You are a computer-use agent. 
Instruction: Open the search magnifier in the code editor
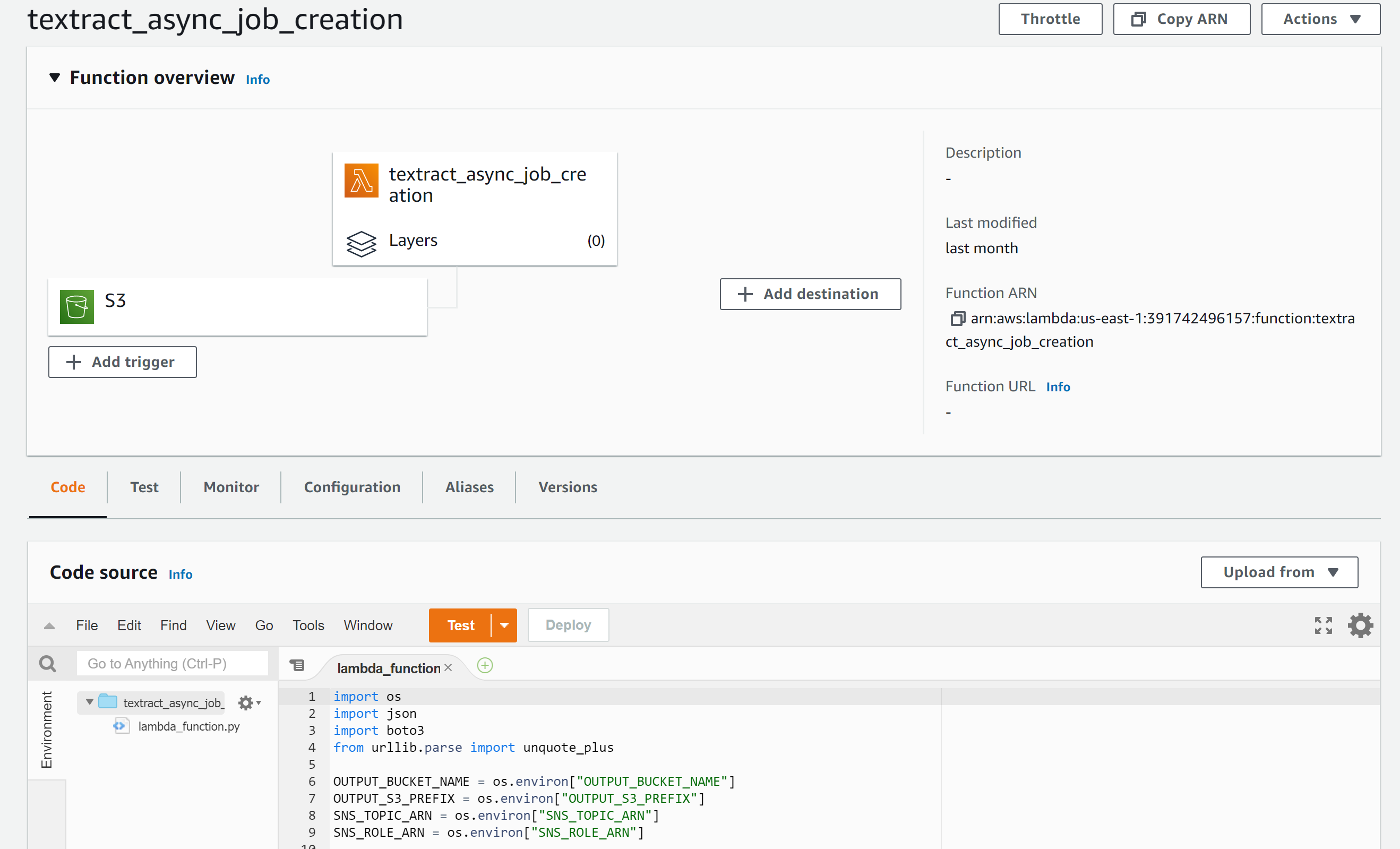[x=47, y=663]
